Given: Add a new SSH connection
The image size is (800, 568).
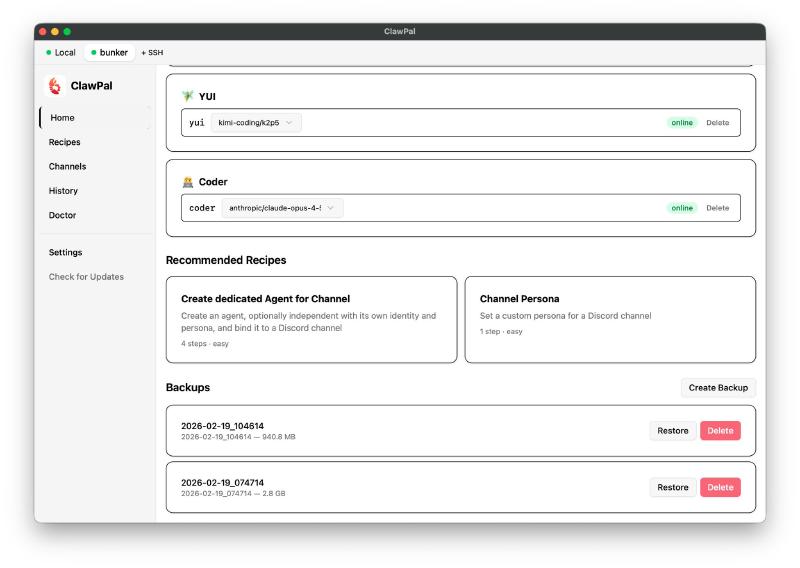Looking at the screenshot, I should [152, 52].
